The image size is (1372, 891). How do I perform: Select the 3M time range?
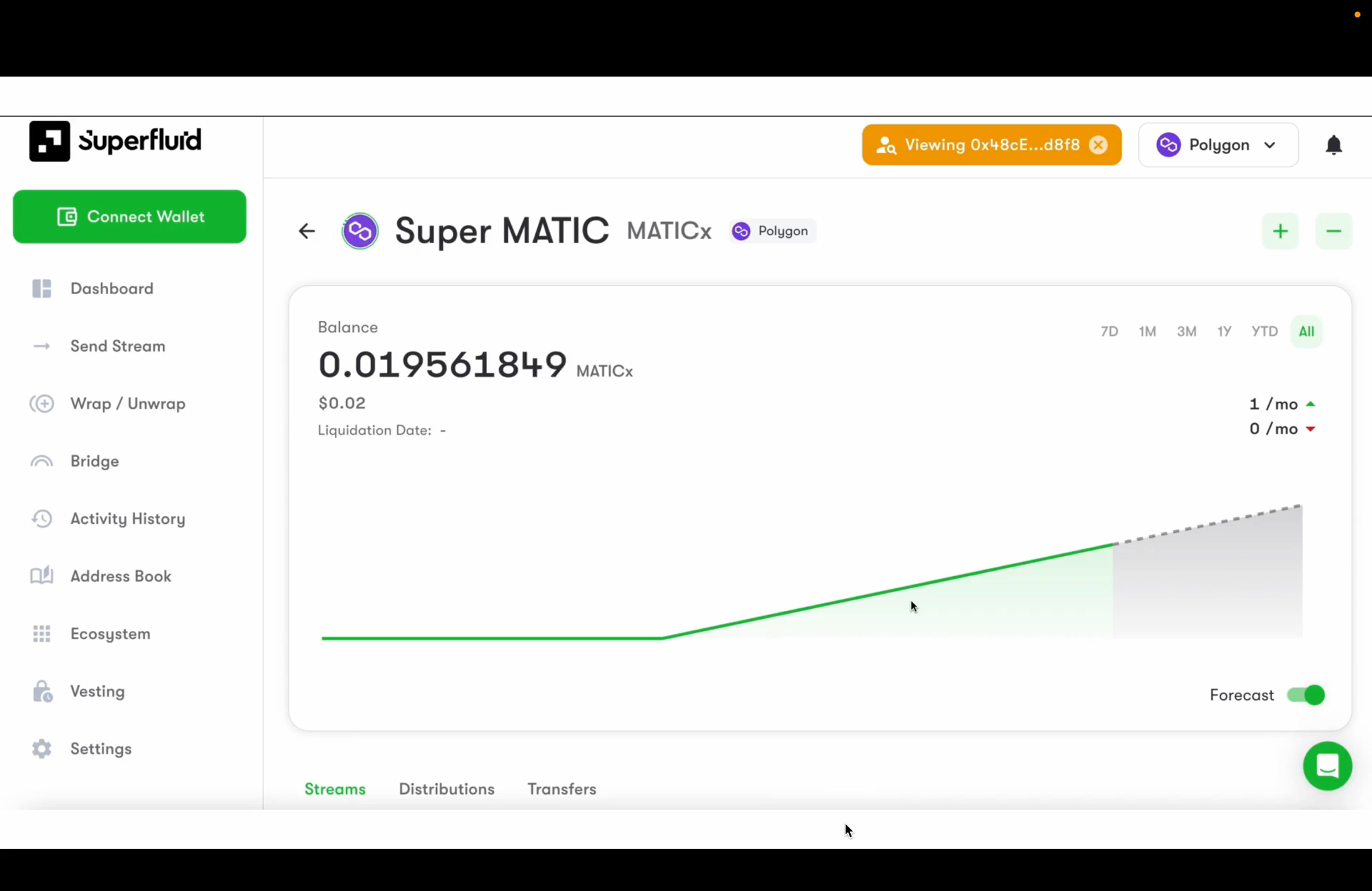(1186, 332)
